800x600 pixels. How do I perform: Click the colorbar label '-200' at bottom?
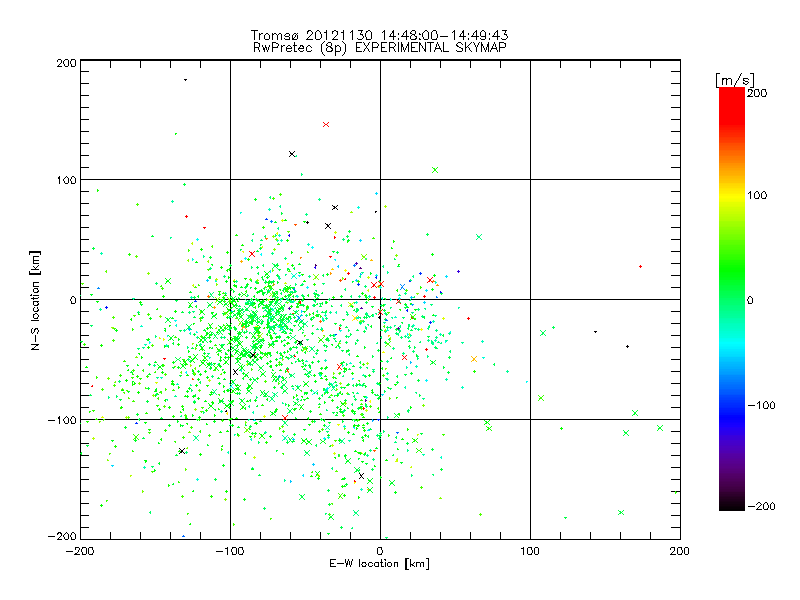pyautogui.click(x=761, y=506)
